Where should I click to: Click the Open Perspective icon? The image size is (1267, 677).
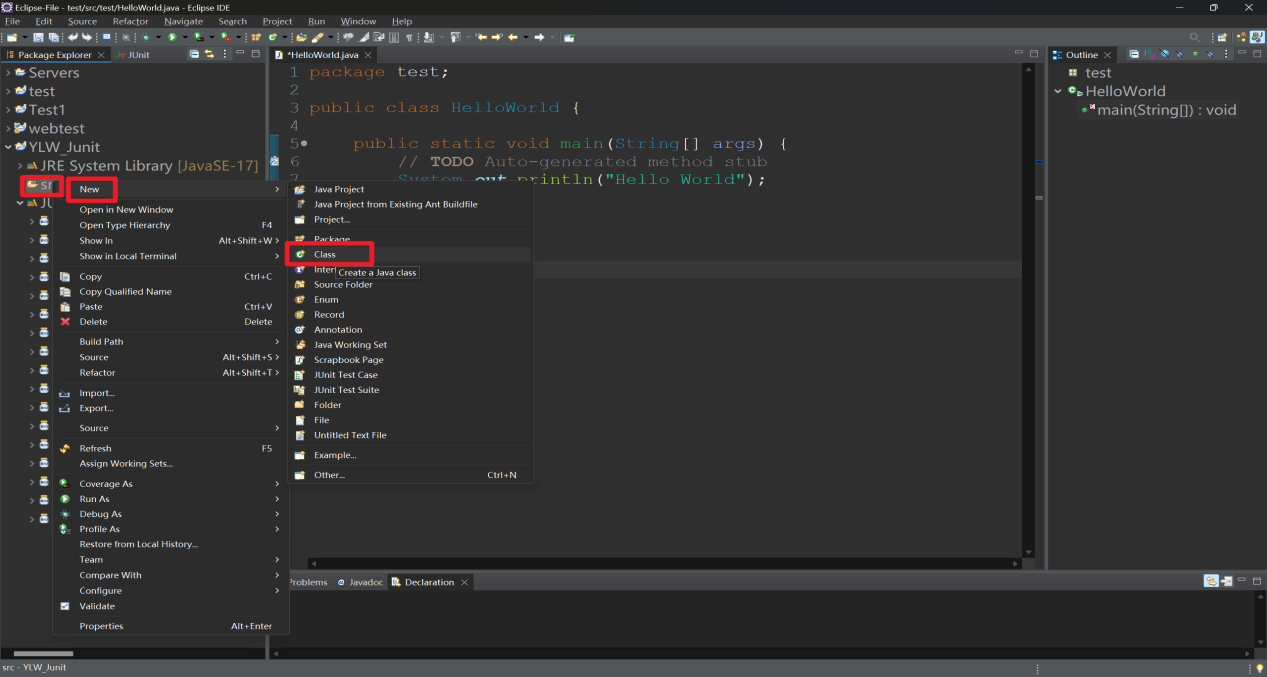1222,37
